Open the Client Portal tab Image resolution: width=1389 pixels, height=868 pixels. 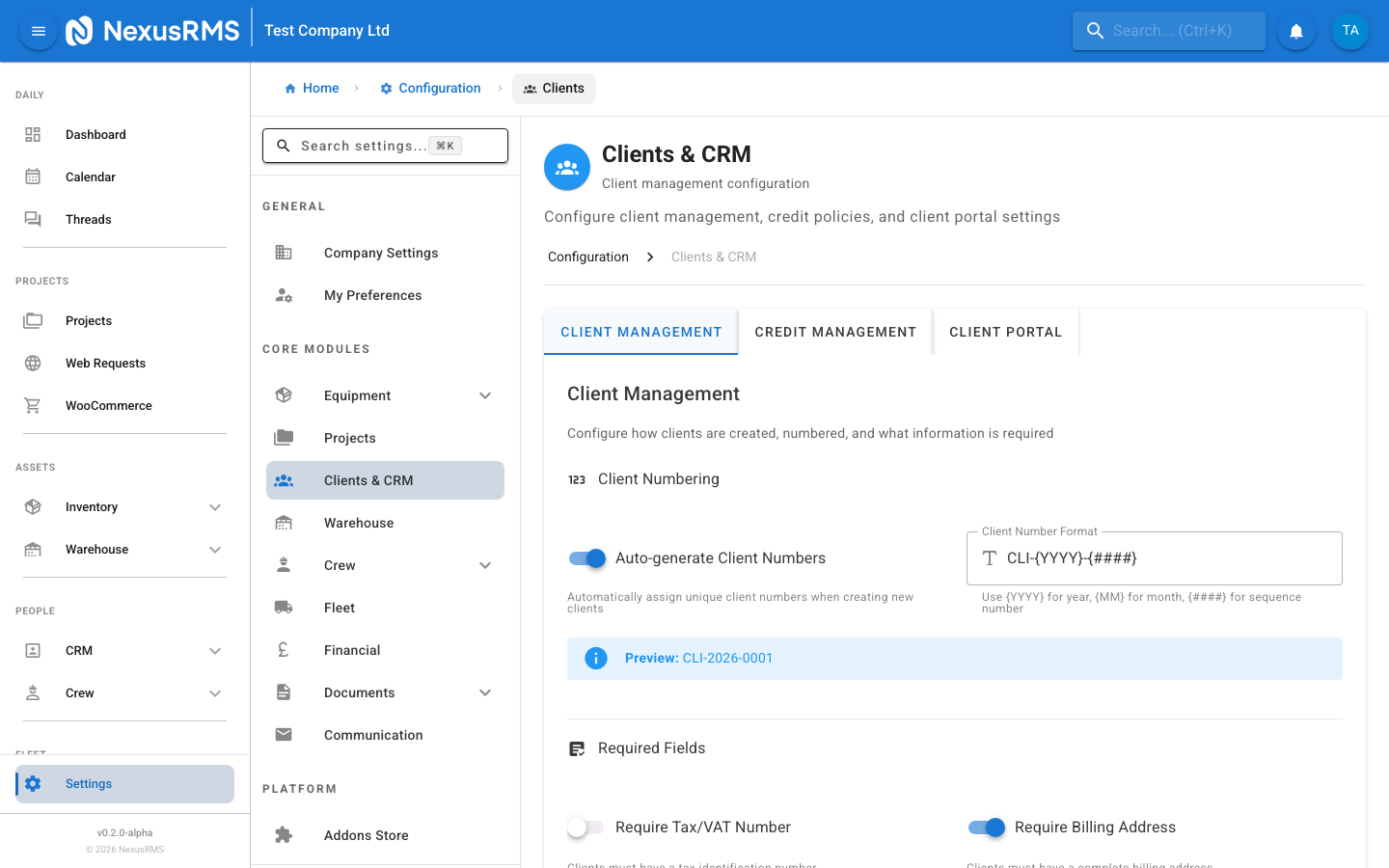1006,332
